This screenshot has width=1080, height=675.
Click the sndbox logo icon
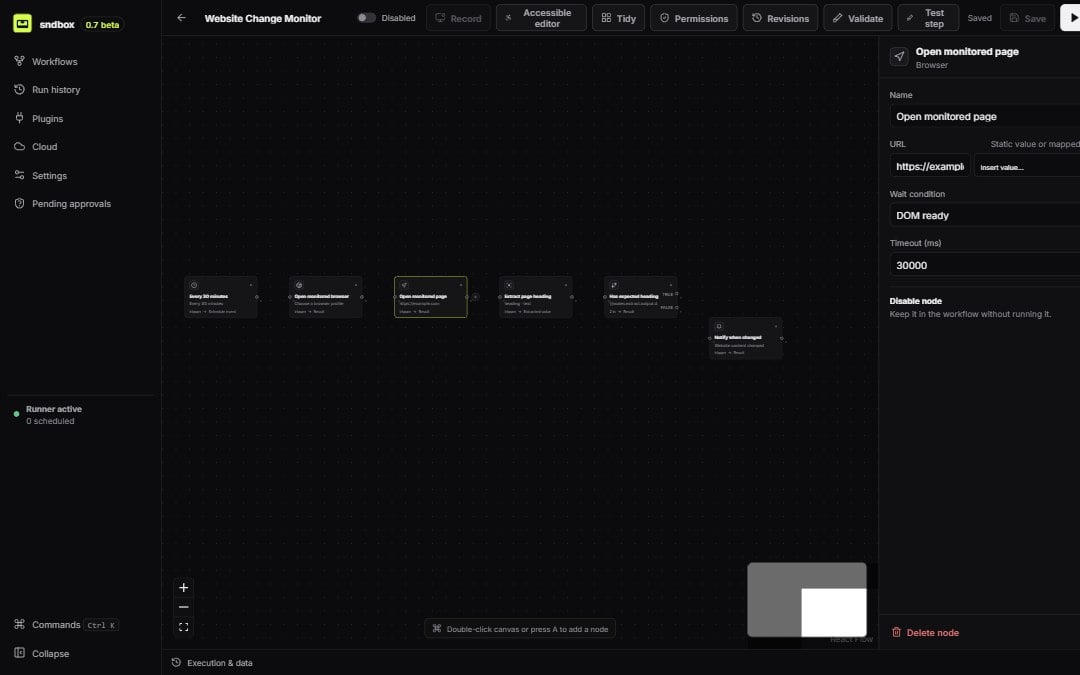[22, 23]
